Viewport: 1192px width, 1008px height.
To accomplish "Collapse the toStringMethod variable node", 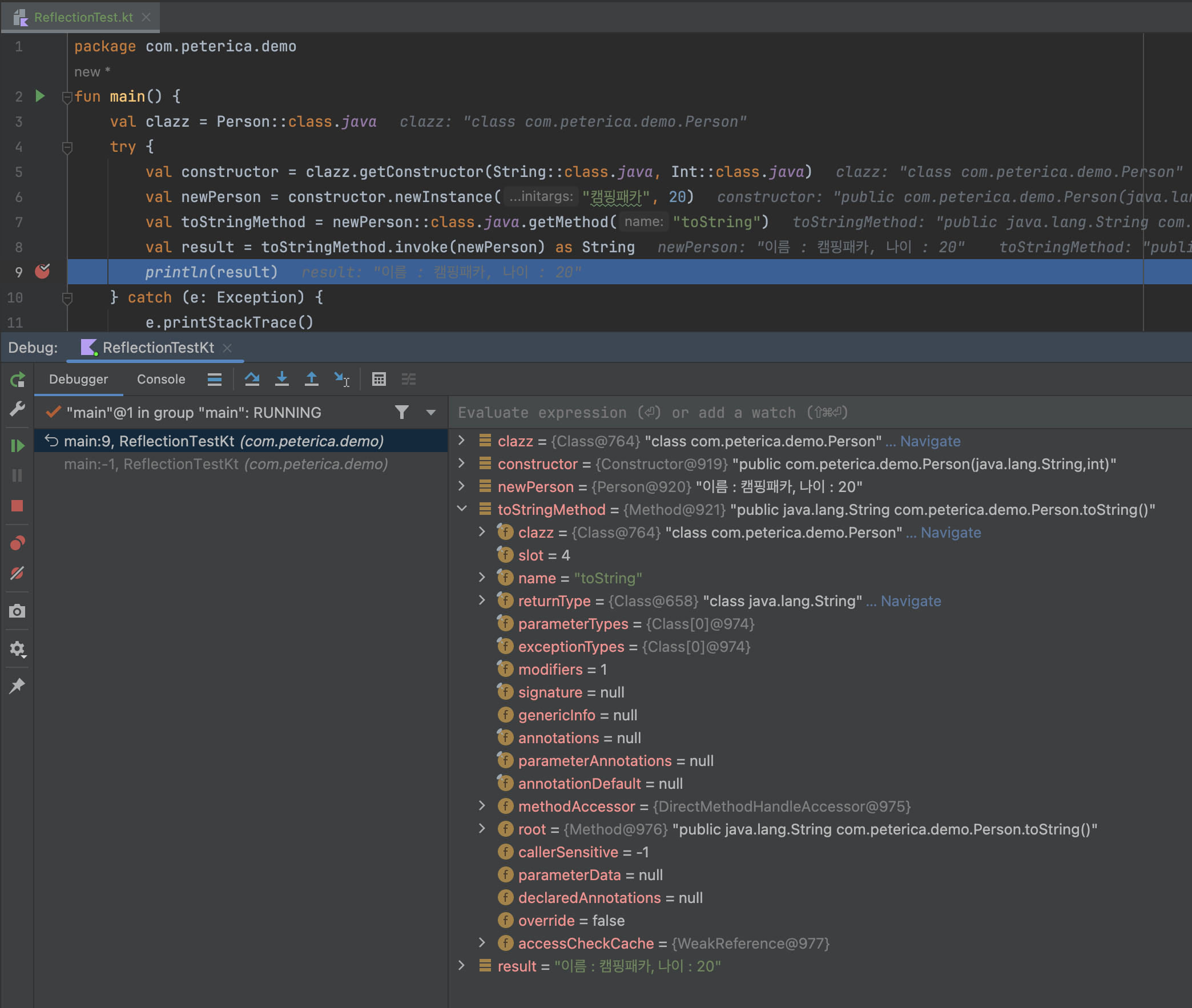I will pyautogui.click(x=462, y=509).
